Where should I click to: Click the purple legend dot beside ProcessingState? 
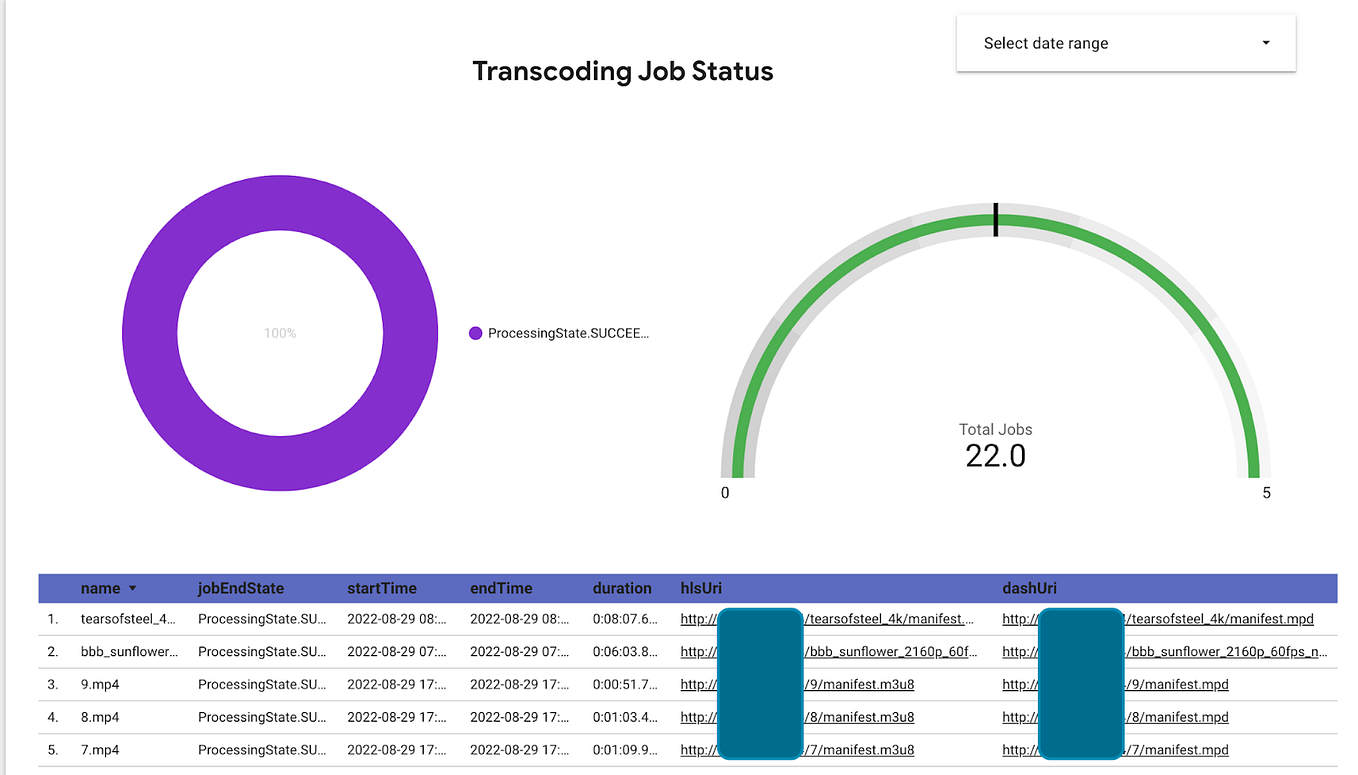pyautogui.click(x=475, y=332)
